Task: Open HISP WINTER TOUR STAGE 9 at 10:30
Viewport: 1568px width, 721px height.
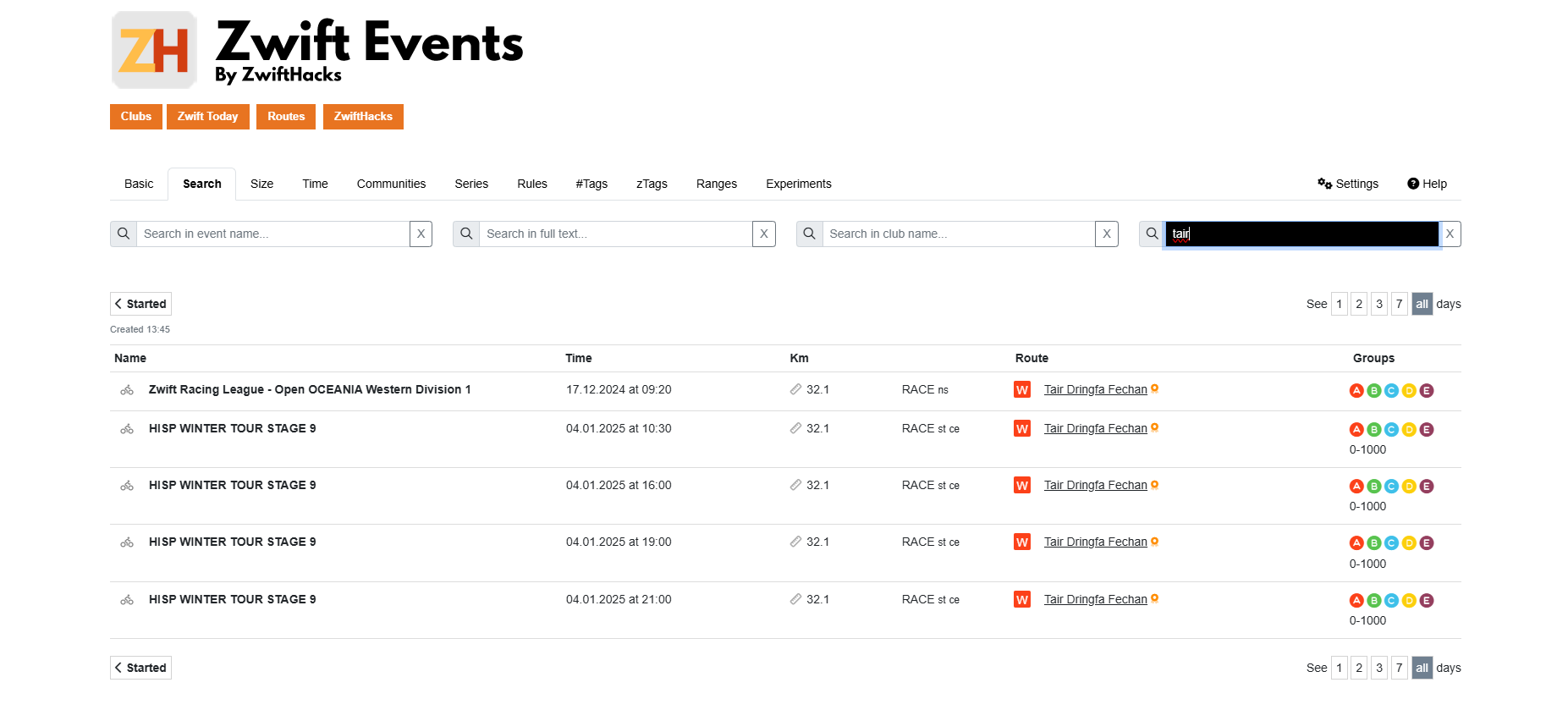Action: [x=233, y=429]
